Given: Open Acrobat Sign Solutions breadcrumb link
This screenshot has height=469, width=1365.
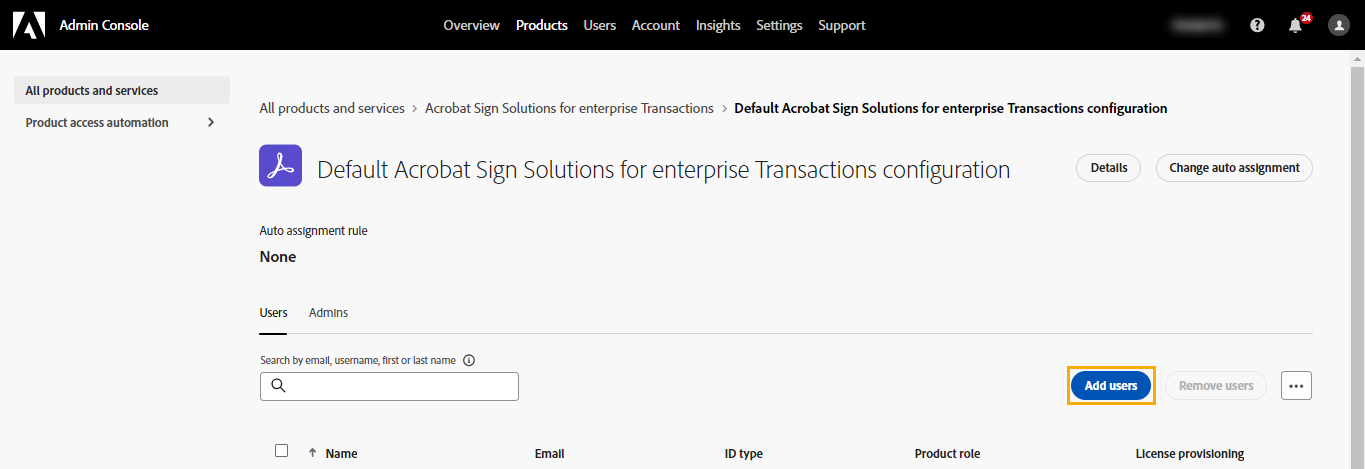Looking at the screenshot, I should [x=569, y=108].
